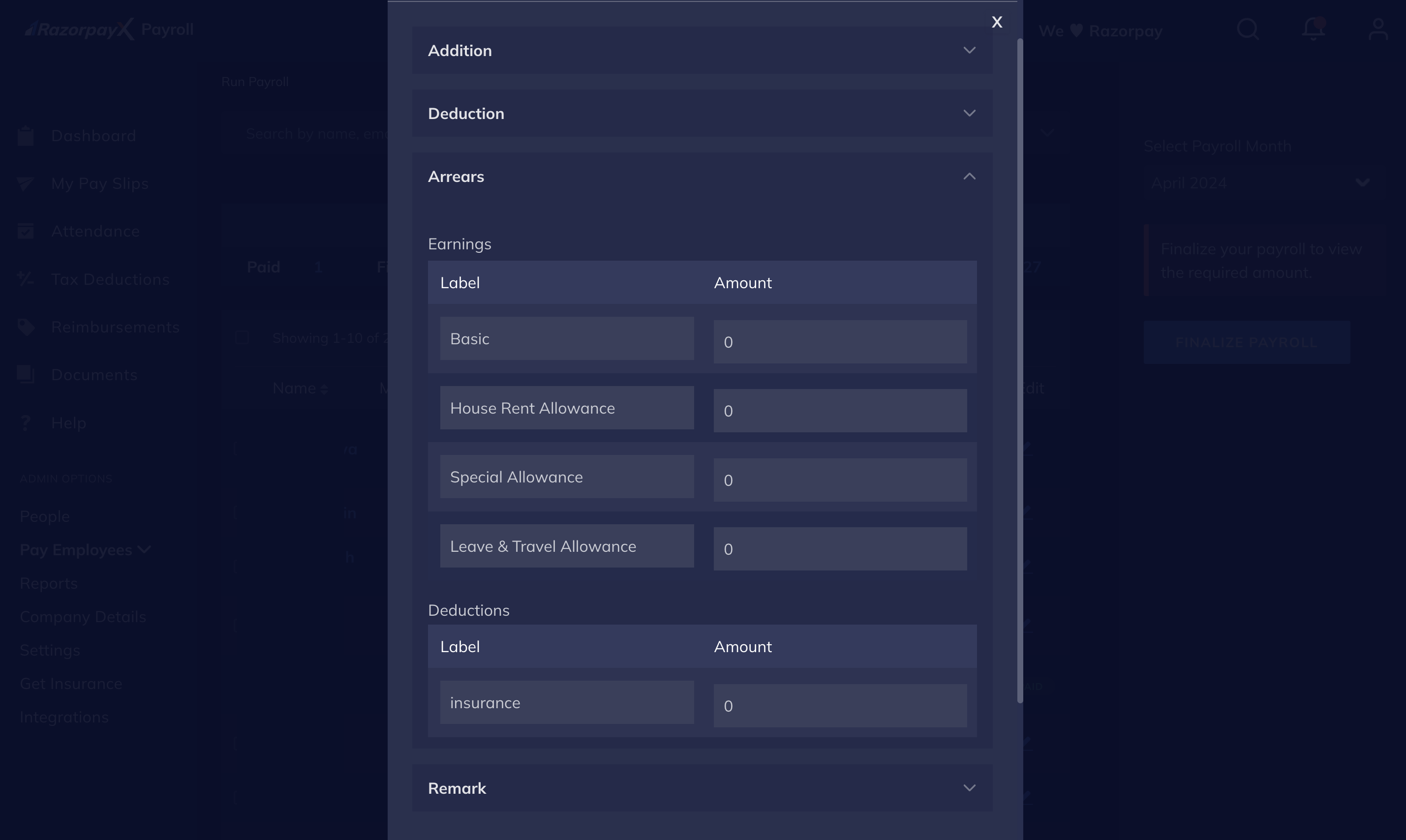Click the RazorpayX Payroll logo
1406x840 pixels.
click(109, 30)
